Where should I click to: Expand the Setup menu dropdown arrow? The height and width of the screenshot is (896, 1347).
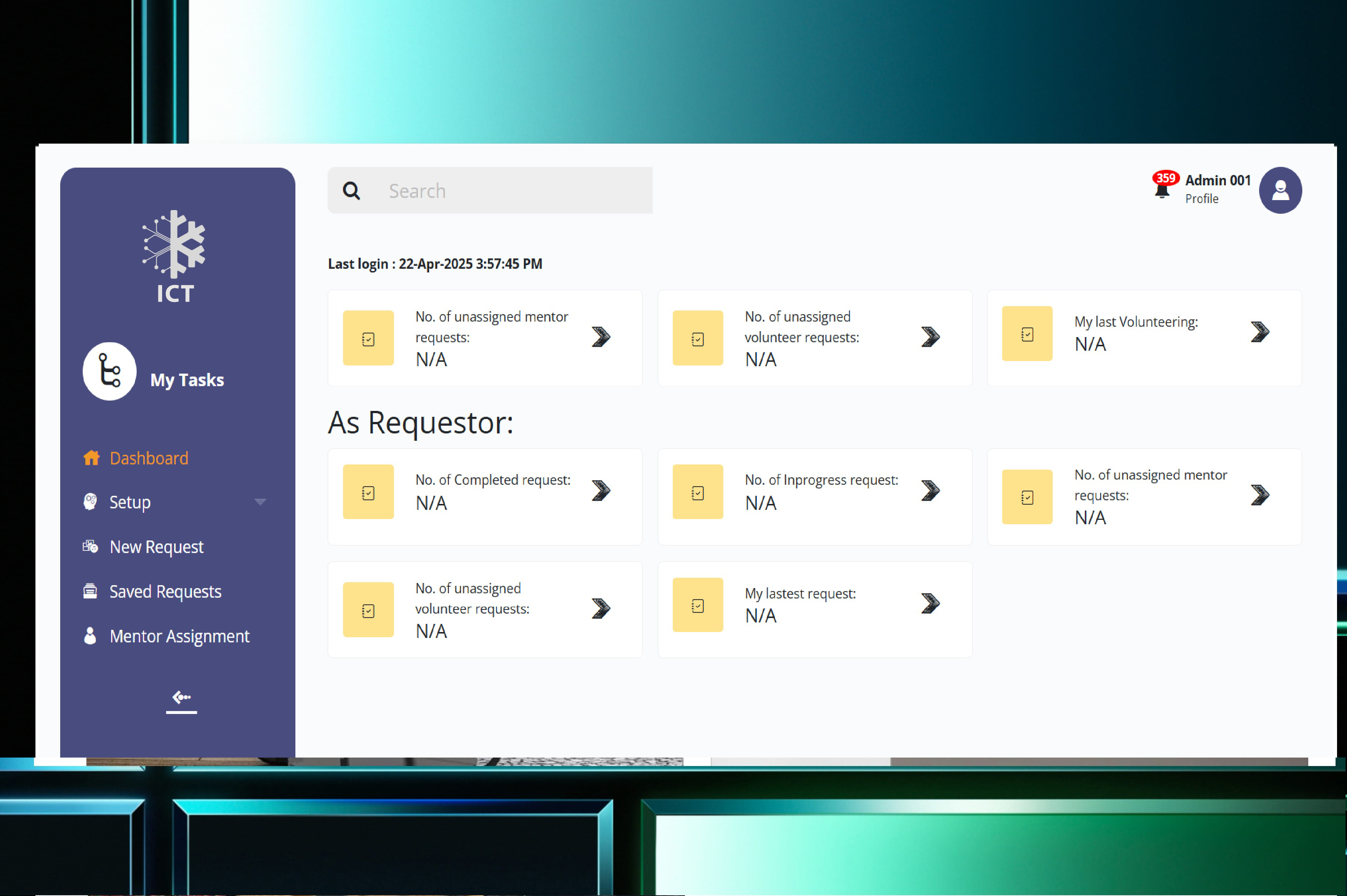pyautogui.click(x=260, y=502)
